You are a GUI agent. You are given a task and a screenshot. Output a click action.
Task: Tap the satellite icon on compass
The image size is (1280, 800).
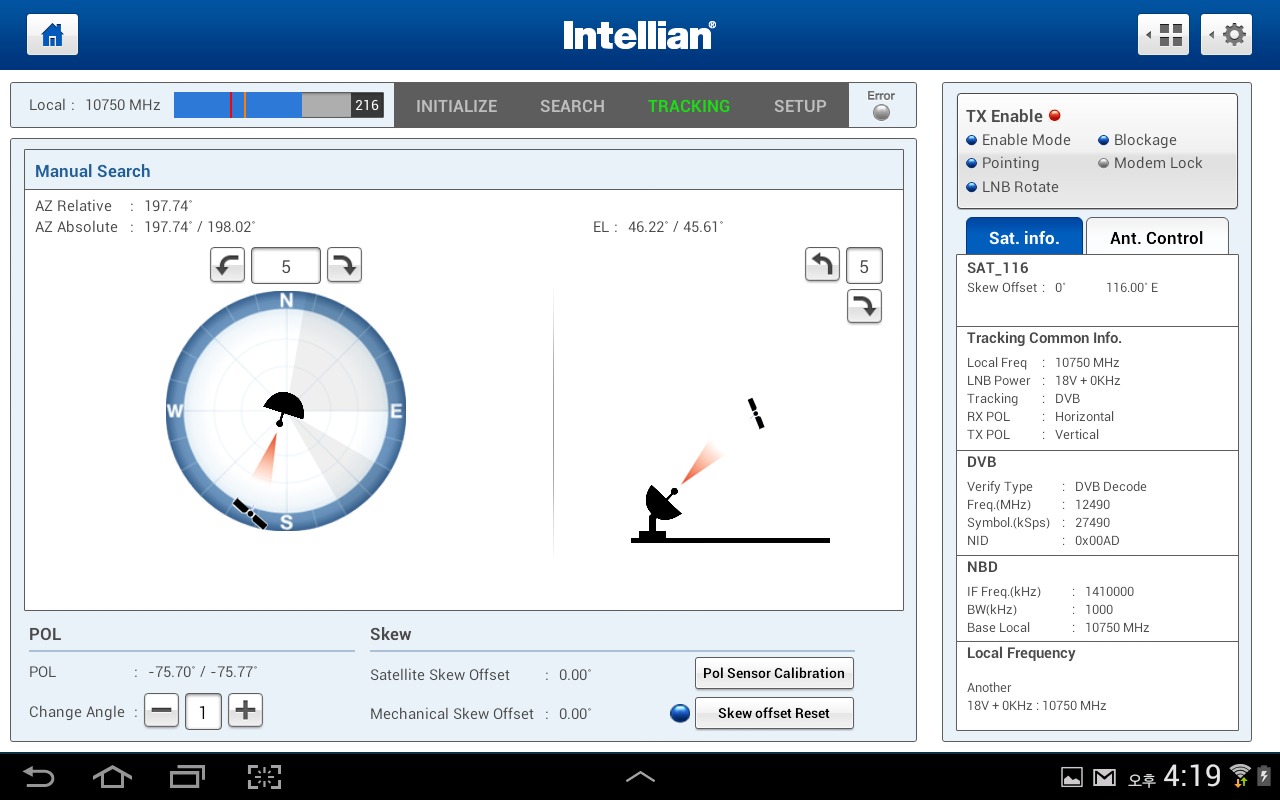249,513
